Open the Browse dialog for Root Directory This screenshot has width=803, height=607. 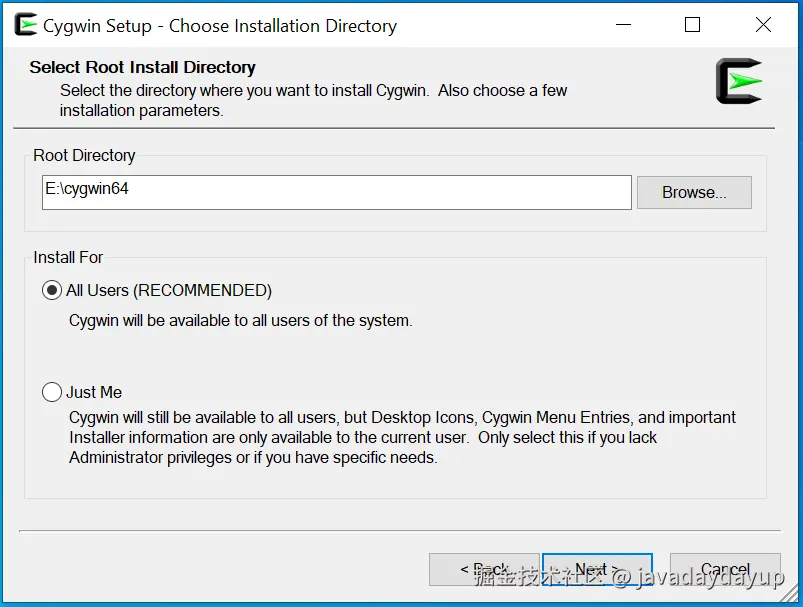click(694, 192)
